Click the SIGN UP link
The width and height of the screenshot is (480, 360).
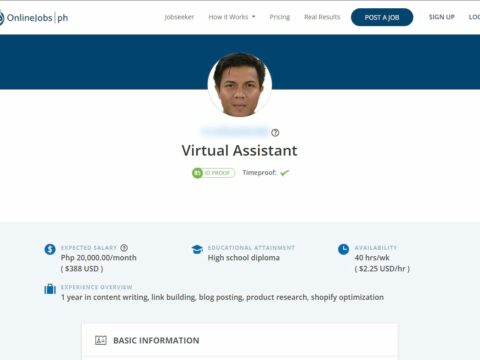coord(442,17)
